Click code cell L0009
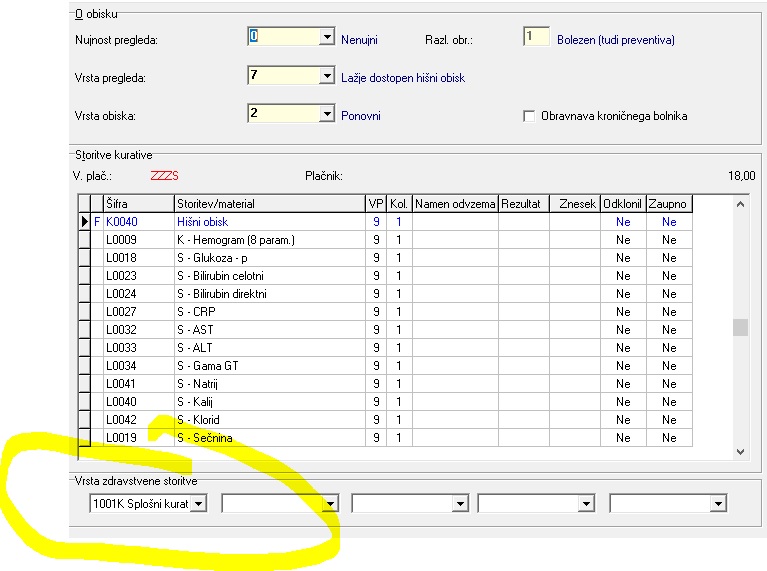The height and width of the screenshot is (571, 767). point(139,240)
